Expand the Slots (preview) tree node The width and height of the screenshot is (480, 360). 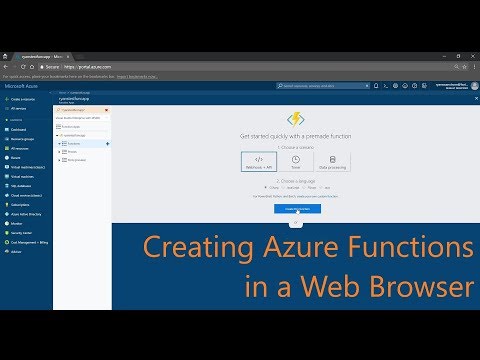59,160
